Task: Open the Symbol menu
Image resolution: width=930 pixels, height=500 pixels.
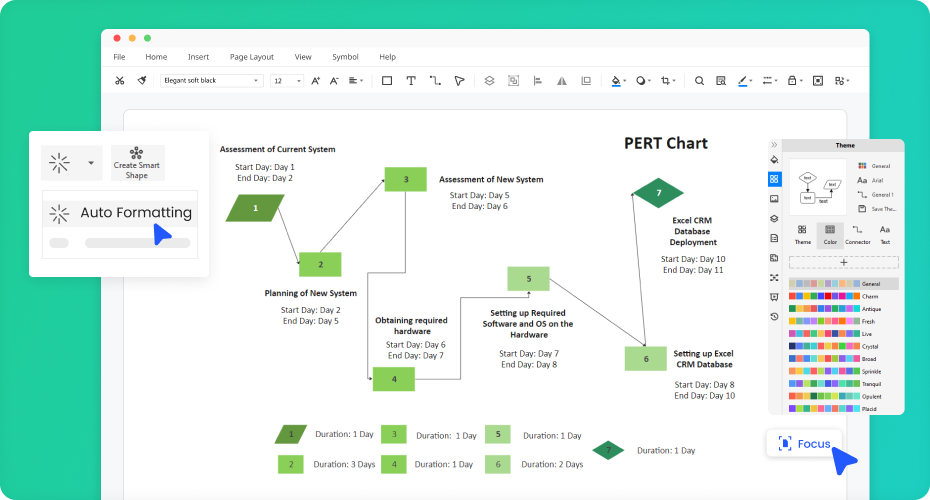Action: pyautogui.click(x=345, y=57)
